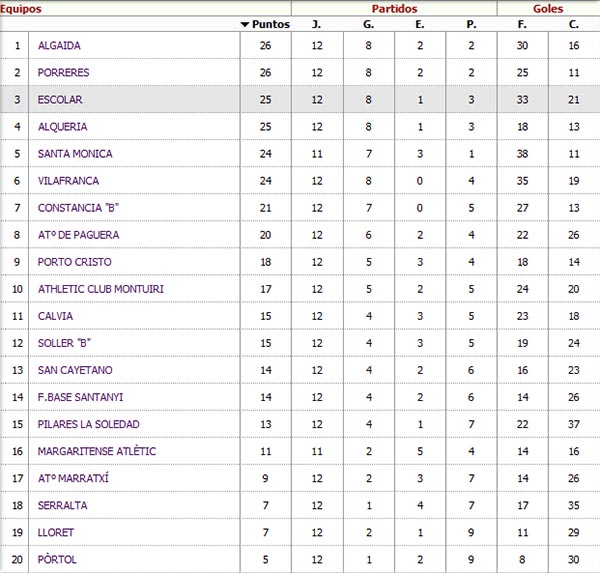Open the ALQUERIA team link
The height and width of the screenshot is (573, 600).
click(62, 127)
